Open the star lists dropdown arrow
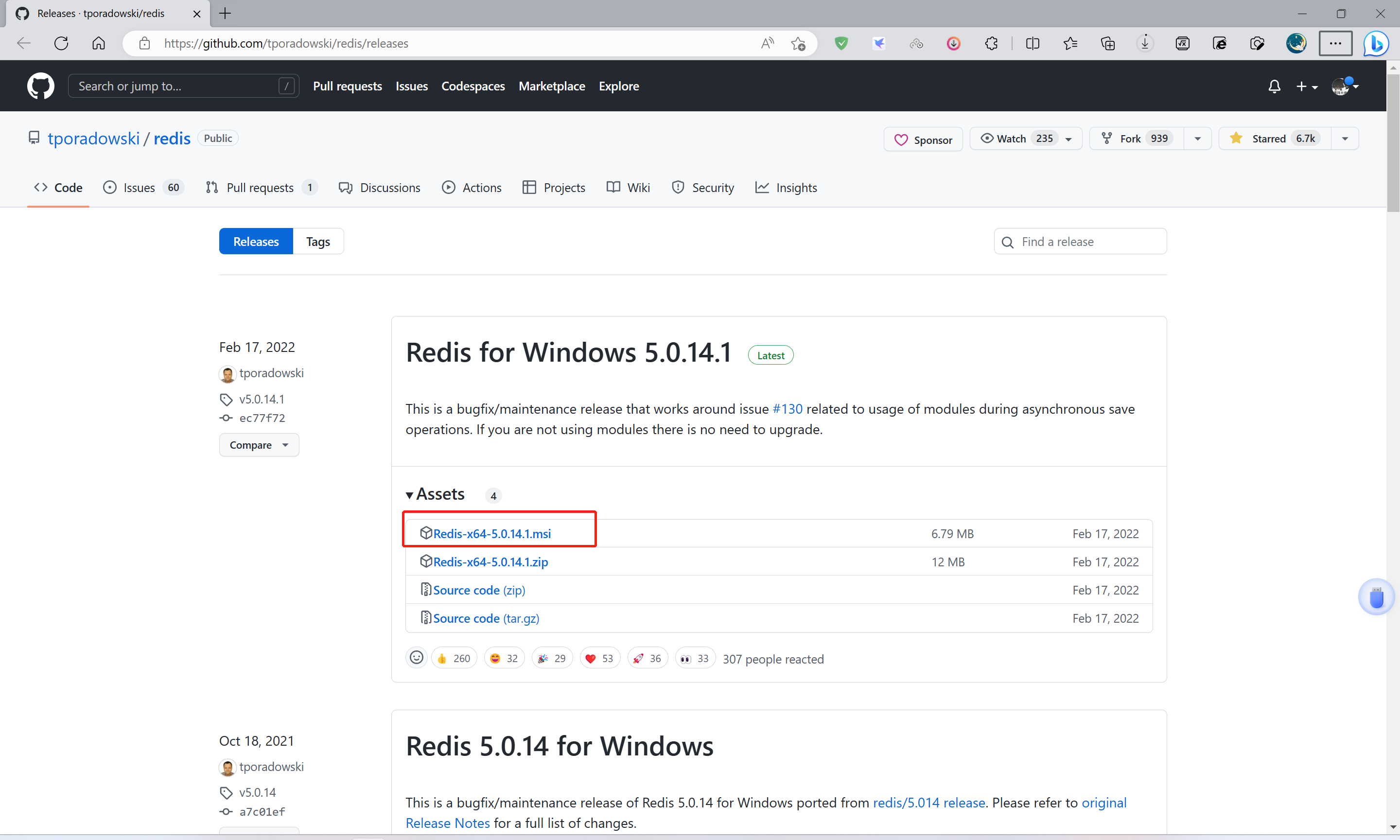The height and width of the screenshot is (840, 1400). coord(1345,139)
